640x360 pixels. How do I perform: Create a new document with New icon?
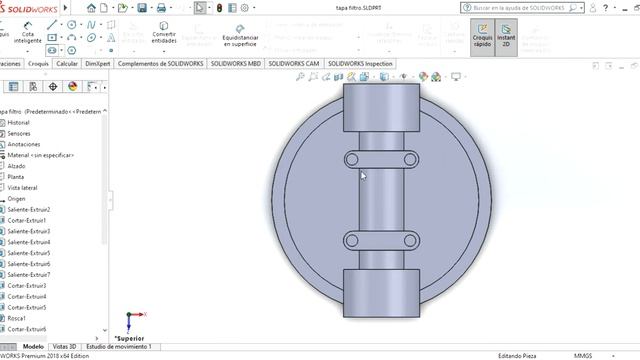coord(104,8)
